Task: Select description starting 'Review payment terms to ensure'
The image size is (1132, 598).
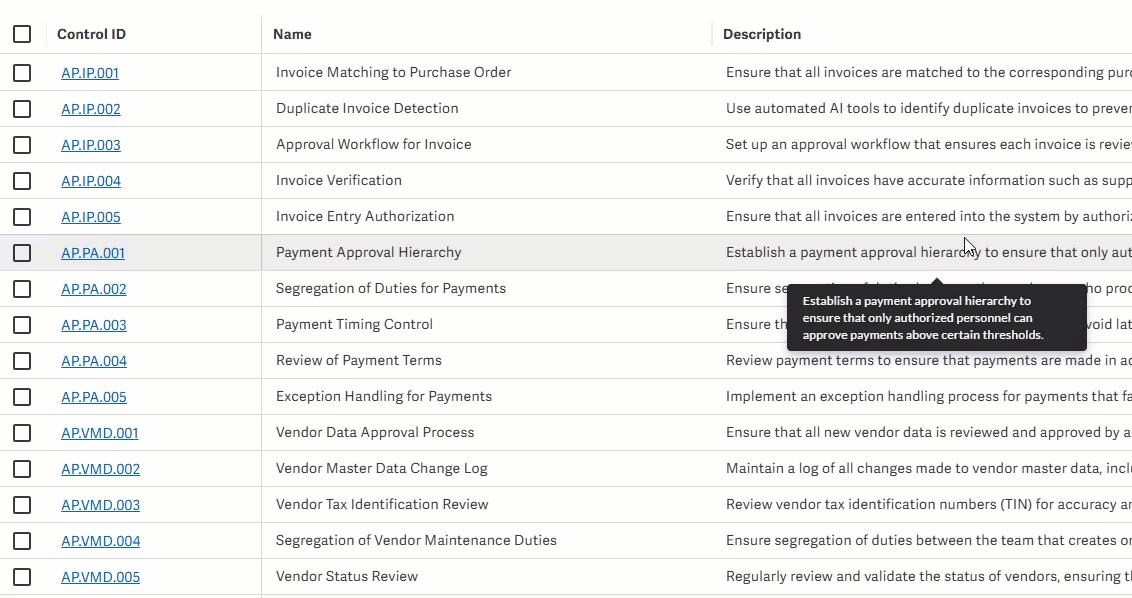Action: [x=928, y=360]
